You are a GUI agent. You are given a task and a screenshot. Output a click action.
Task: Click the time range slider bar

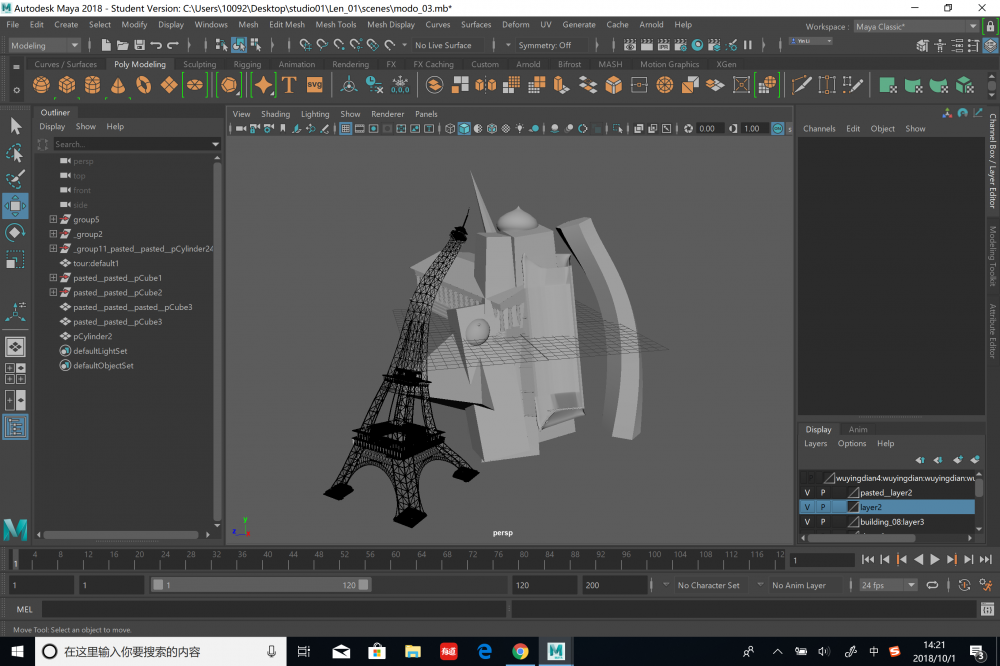point(260,585)
